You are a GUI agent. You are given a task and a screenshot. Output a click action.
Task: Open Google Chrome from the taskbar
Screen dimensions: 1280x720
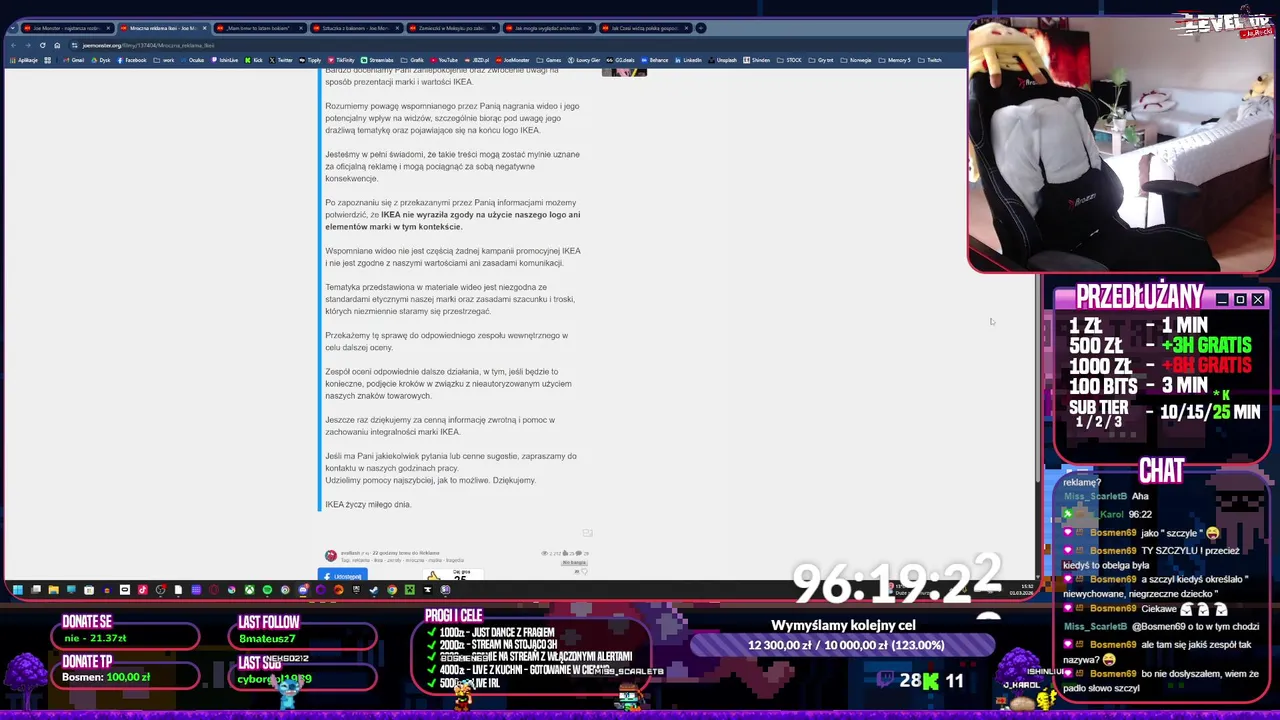tap(392, 590)
